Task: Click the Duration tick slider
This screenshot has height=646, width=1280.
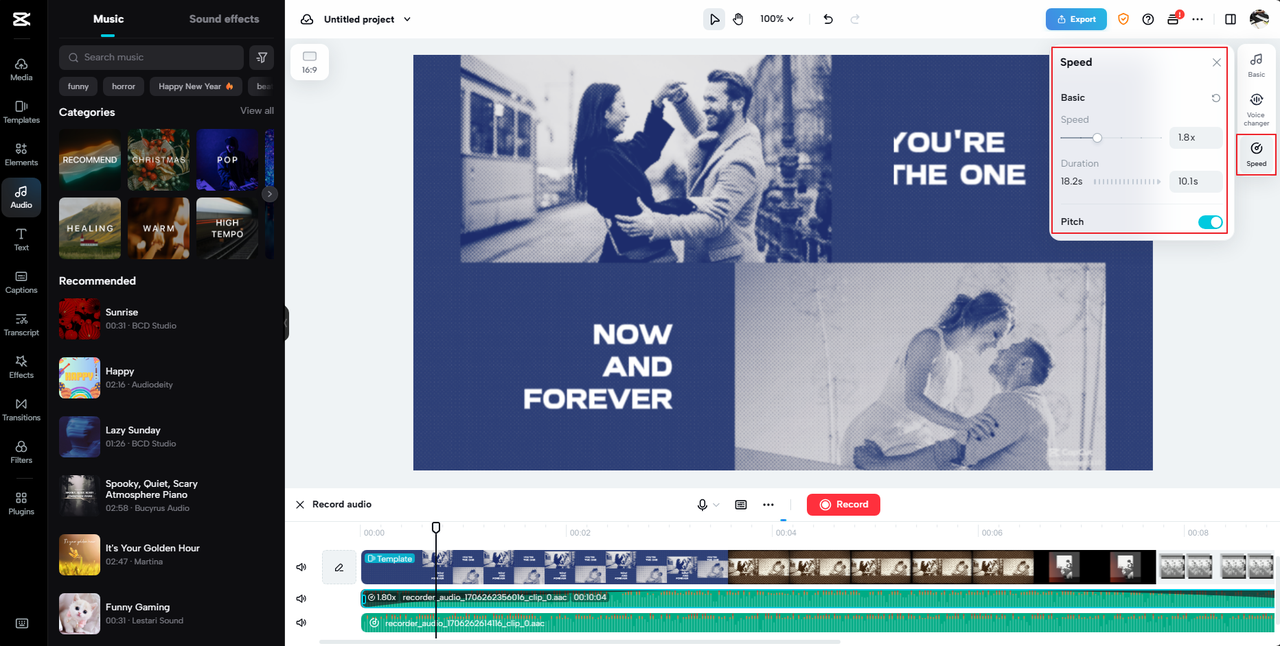Action: (x=1127, y=182)
